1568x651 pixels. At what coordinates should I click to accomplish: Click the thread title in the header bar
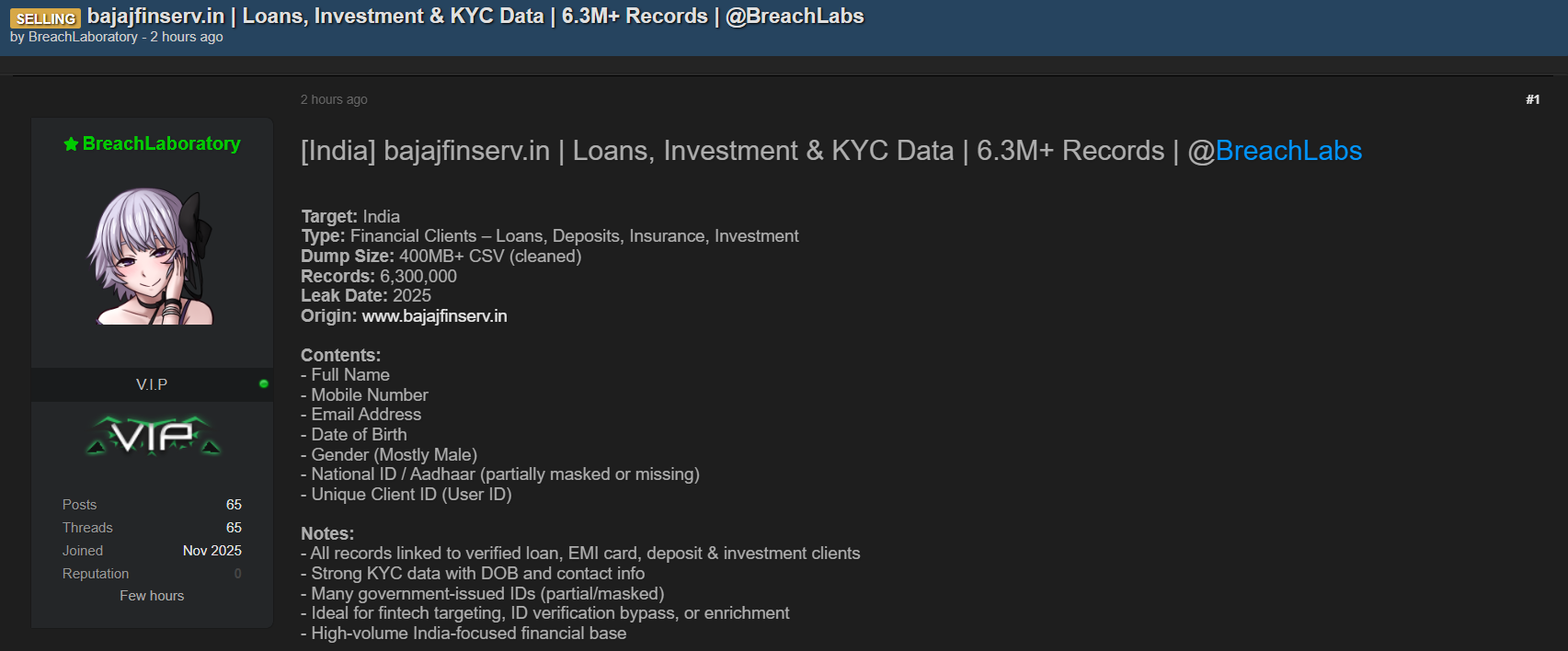tap(475, 17)
